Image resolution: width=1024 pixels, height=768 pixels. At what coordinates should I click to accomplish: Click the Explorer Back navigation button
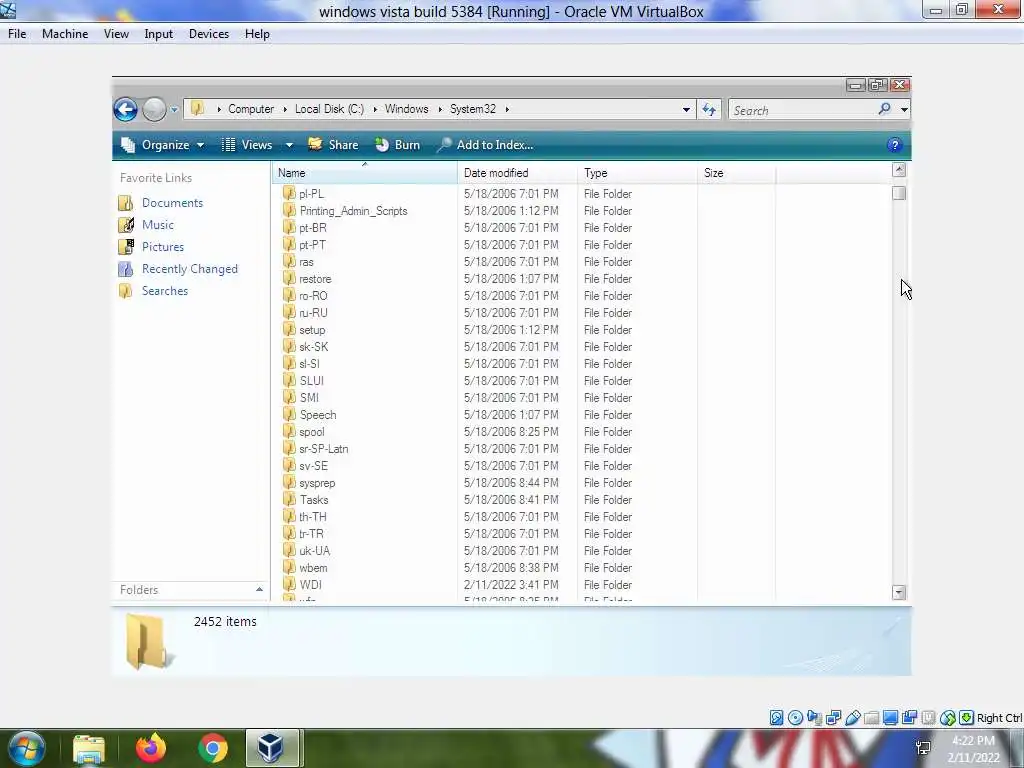(125, 109)
